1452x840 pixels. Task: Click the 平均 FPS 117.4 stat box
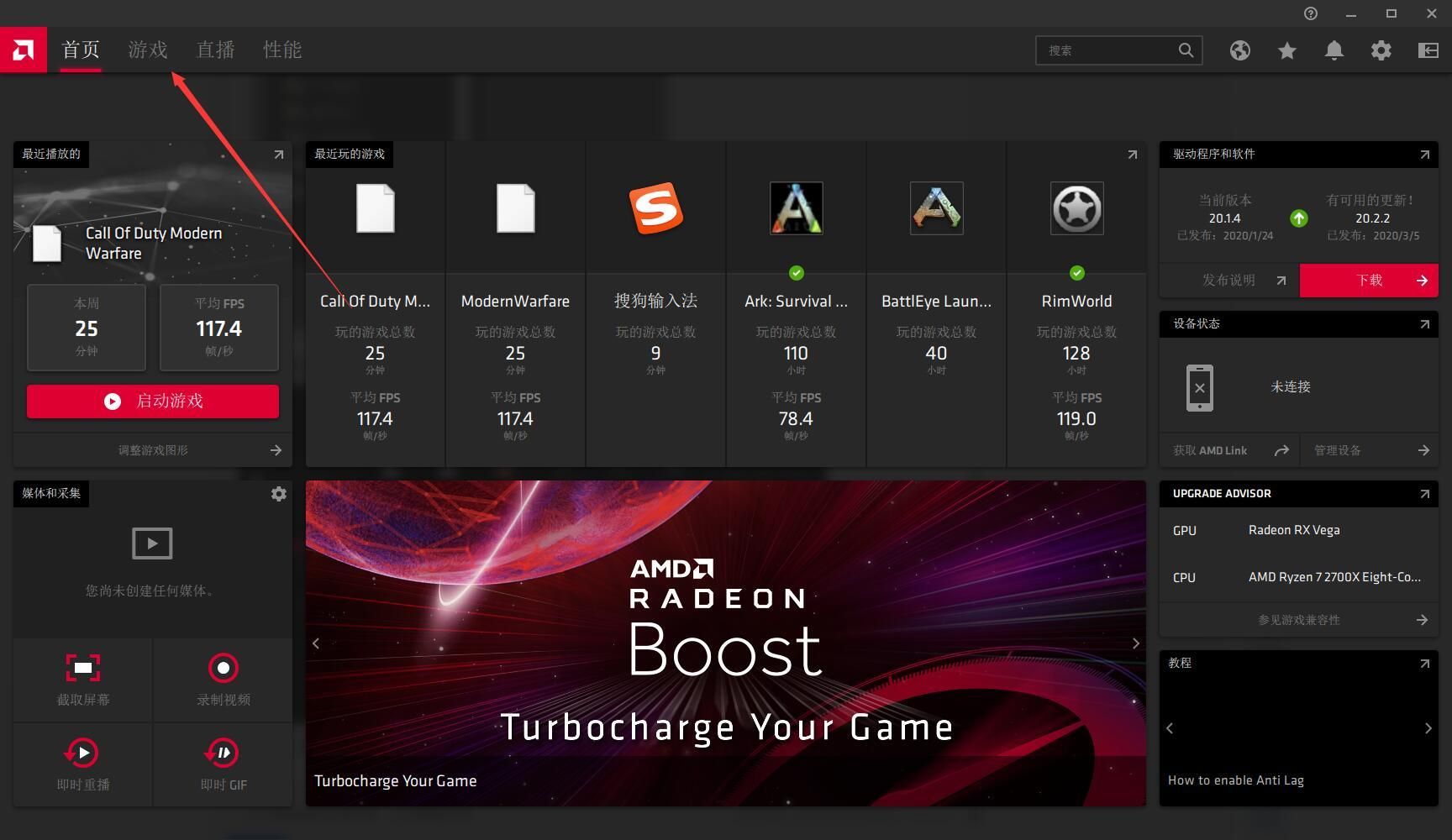click(219, 328)
